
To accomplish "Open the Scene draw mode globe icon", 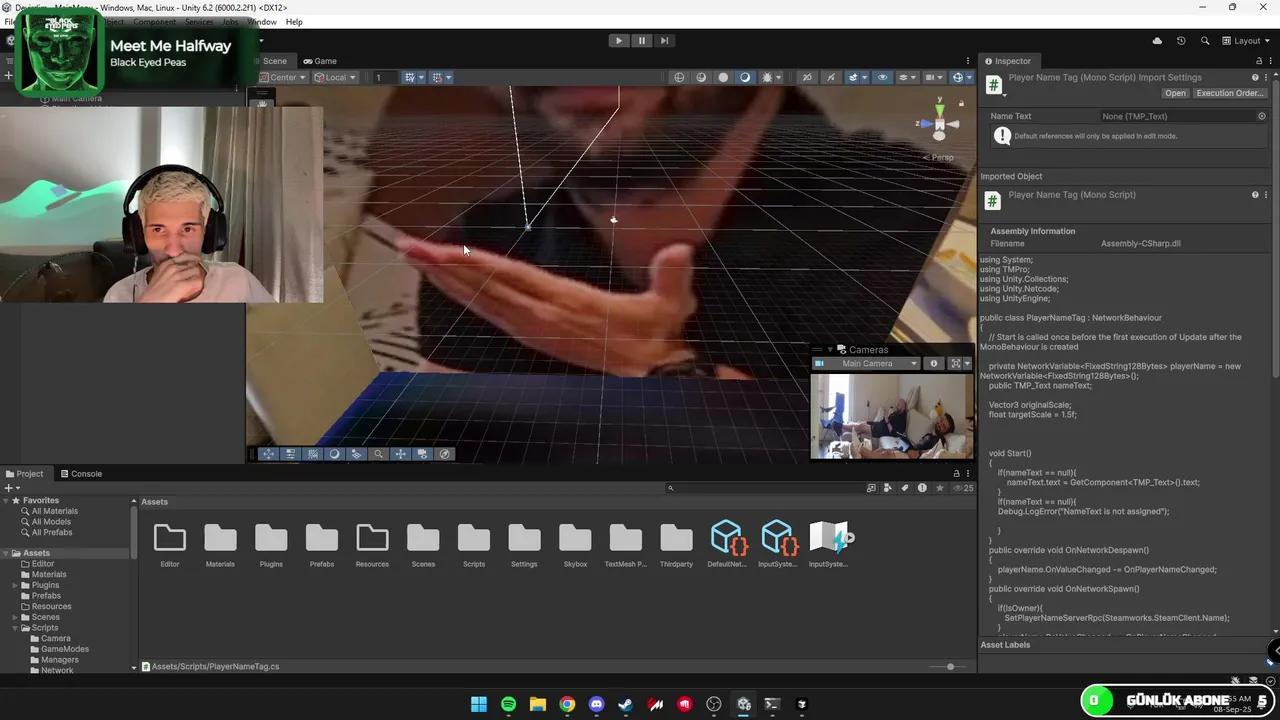I will 679,78.
